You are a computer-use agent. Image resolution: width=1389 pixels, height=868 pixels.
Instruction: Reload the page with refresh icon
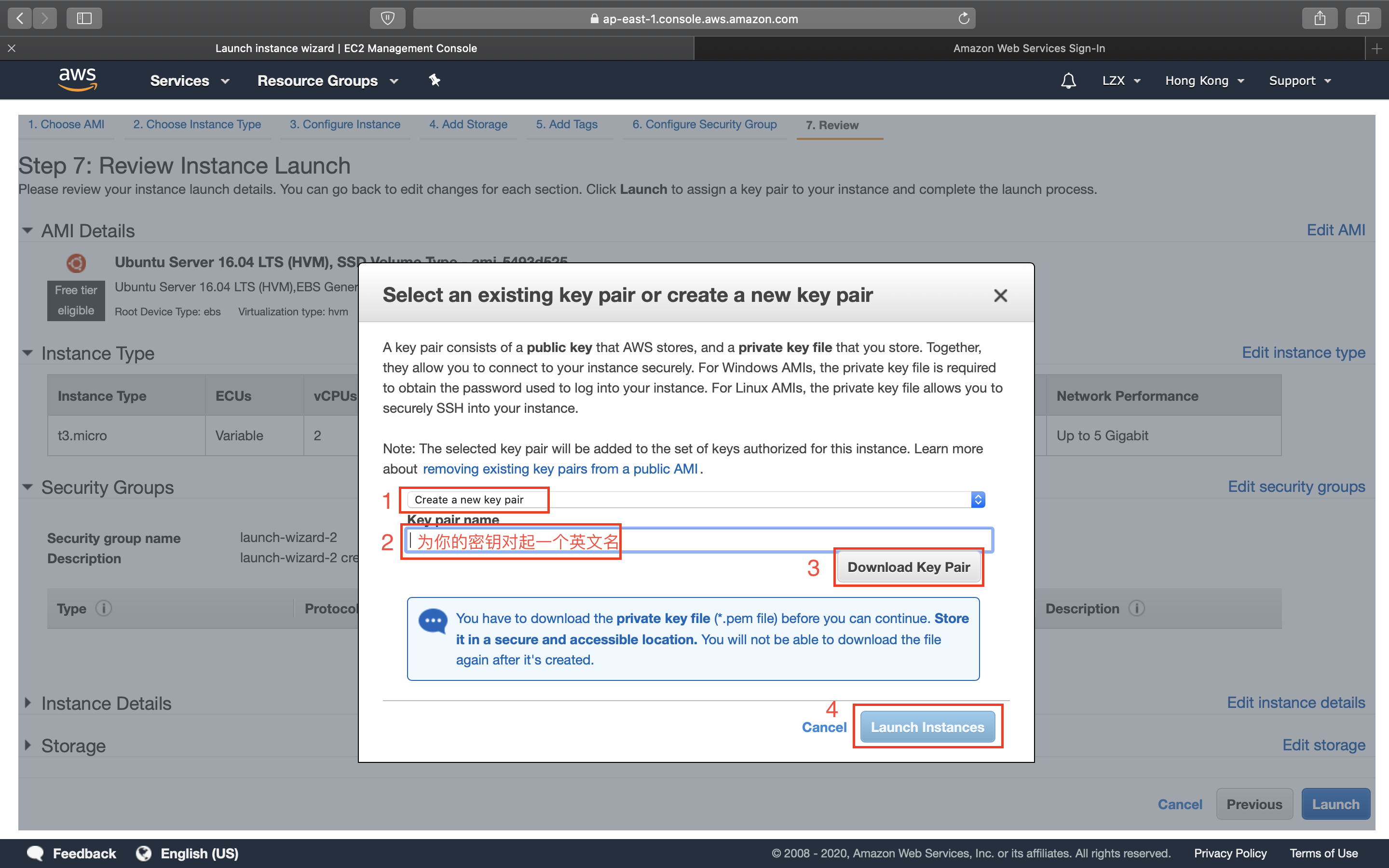pyautogui.click(x=964, y=18)
